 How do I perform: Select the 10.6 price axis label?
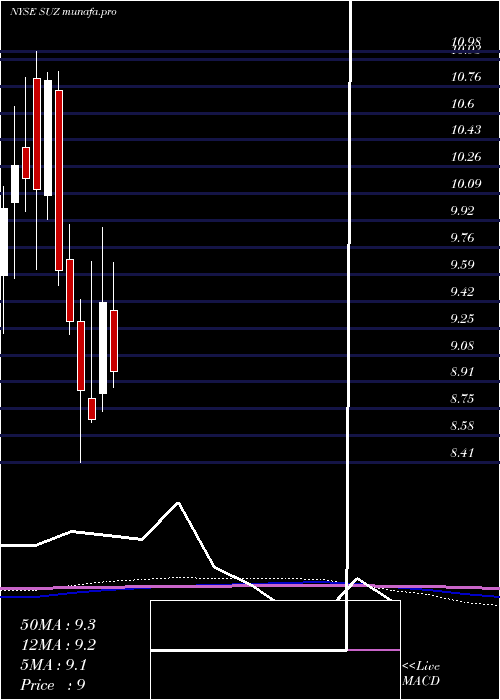462,104
